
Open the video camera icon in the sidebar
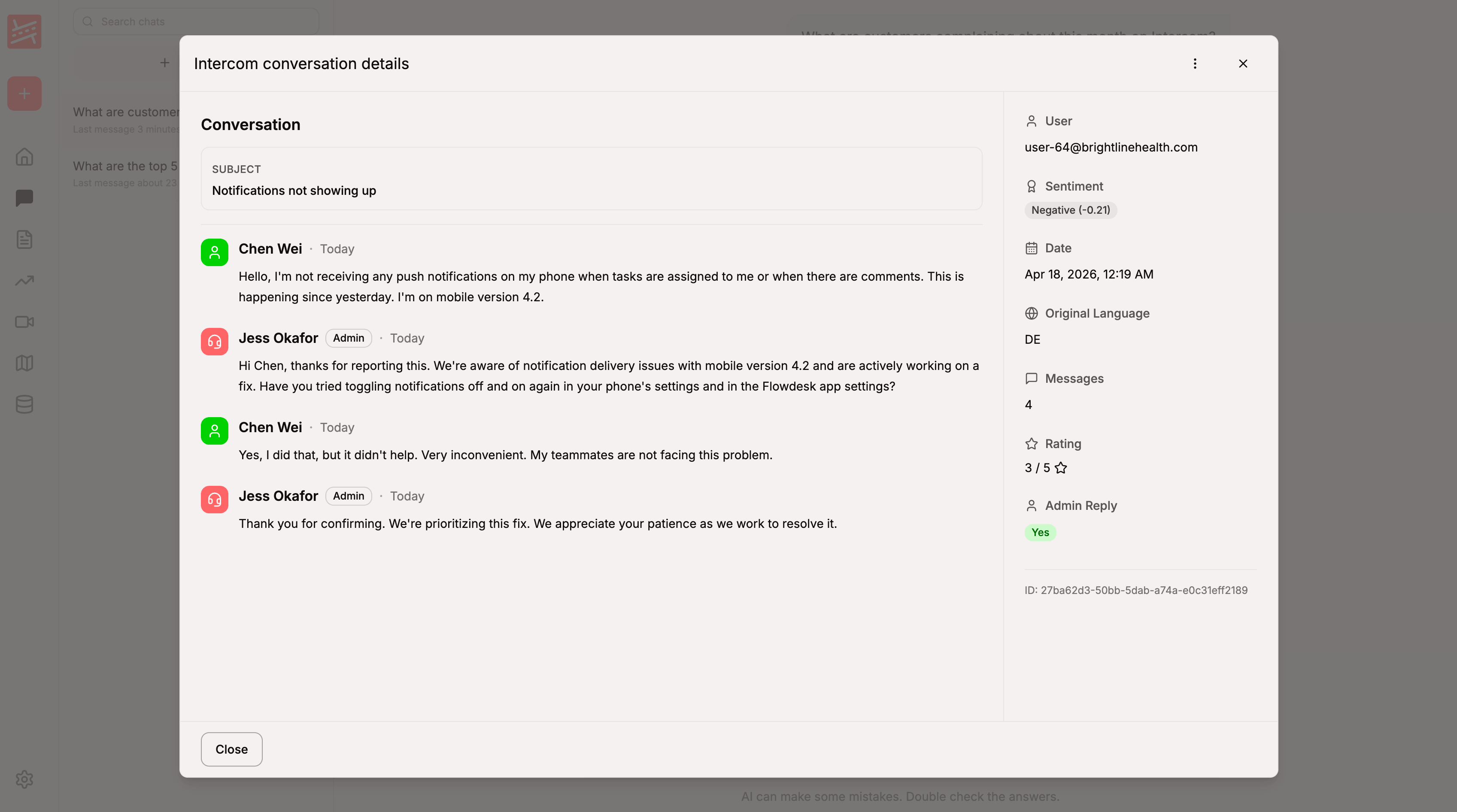click(24, 322)
